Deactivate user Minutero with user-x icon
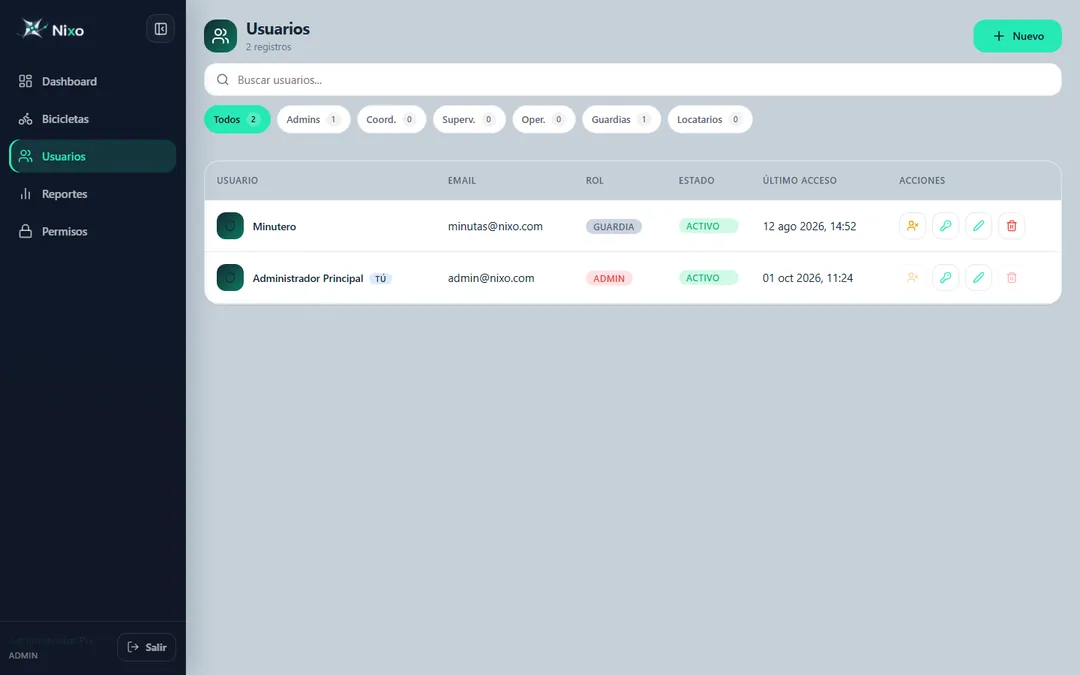The height and width of the screenshot is (675, 1080). (x=913, y=226)
